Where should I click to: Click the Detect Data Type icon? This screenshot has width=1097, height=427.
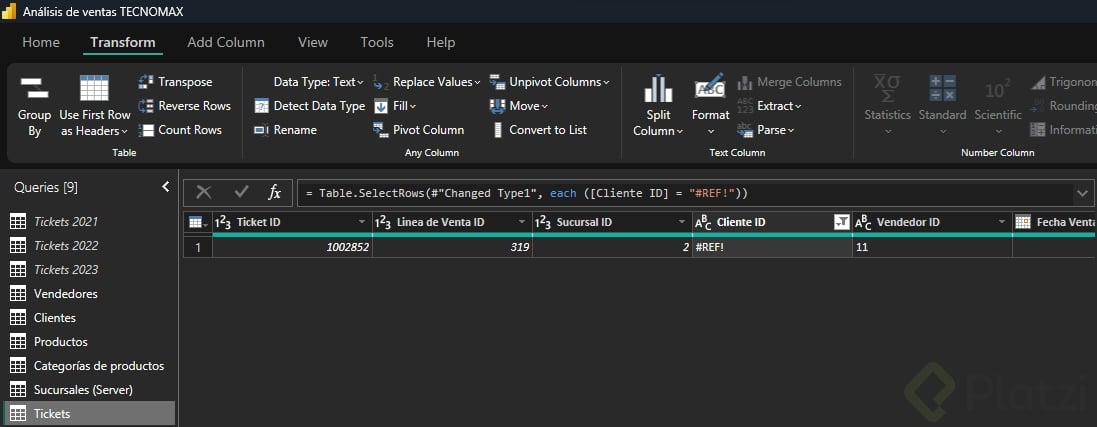(x=261, y=106)
